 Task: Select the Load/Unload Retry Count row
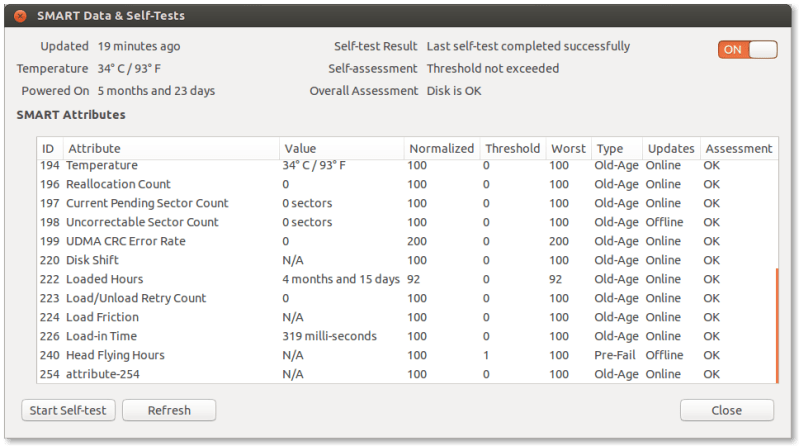tap(407, 298)
